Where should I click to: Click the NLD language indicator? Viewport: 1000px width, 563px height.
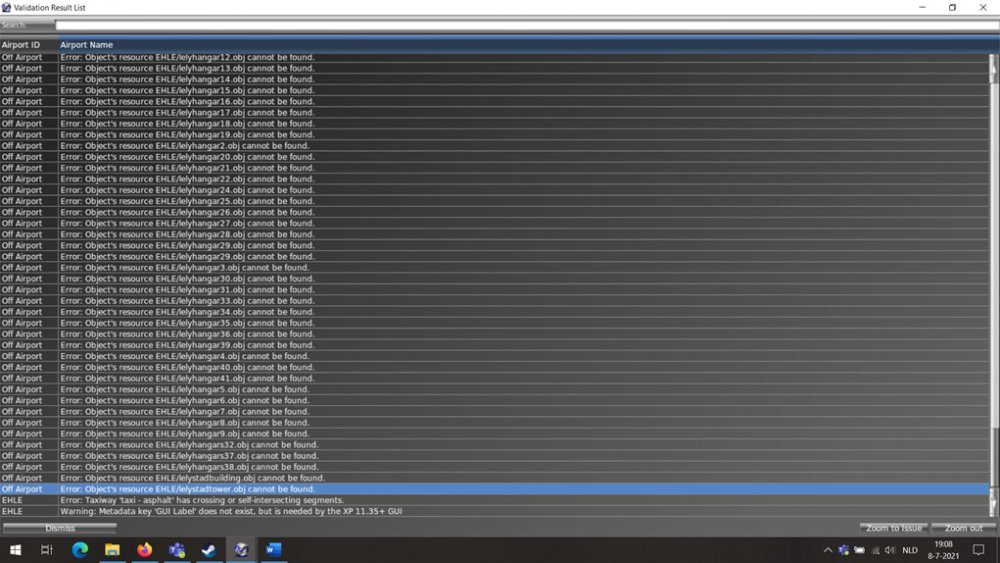pyautogui.click(x=910, y=550)
